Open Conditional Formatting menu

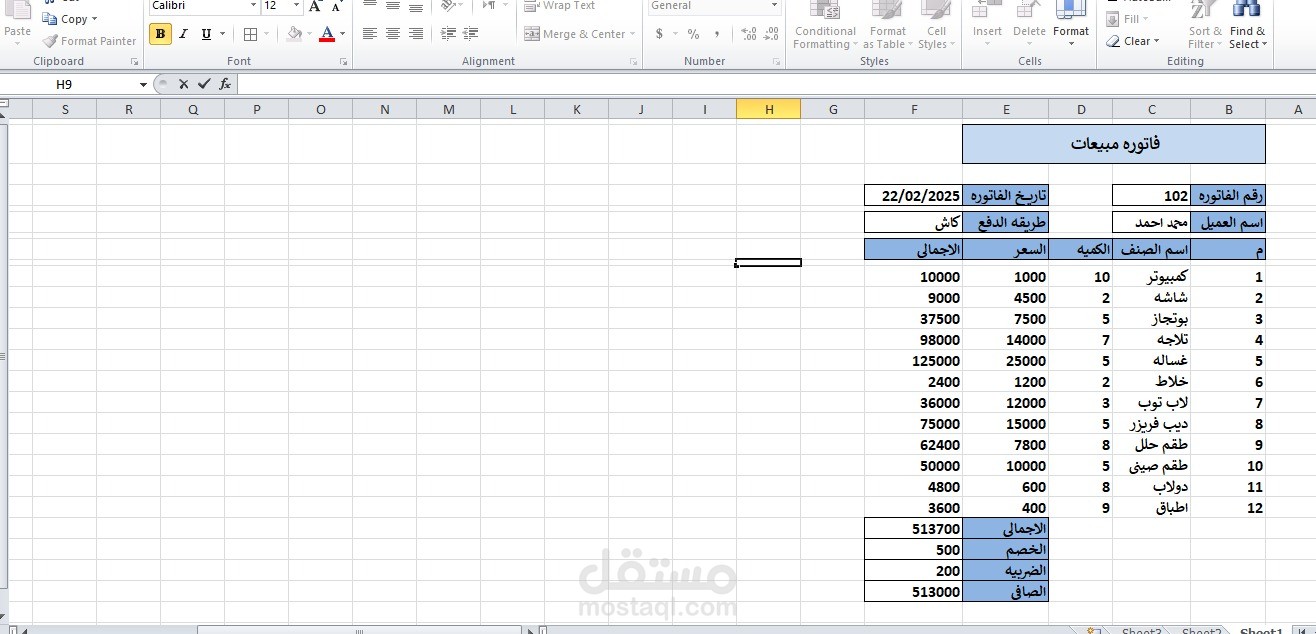[x=825, y=26]
